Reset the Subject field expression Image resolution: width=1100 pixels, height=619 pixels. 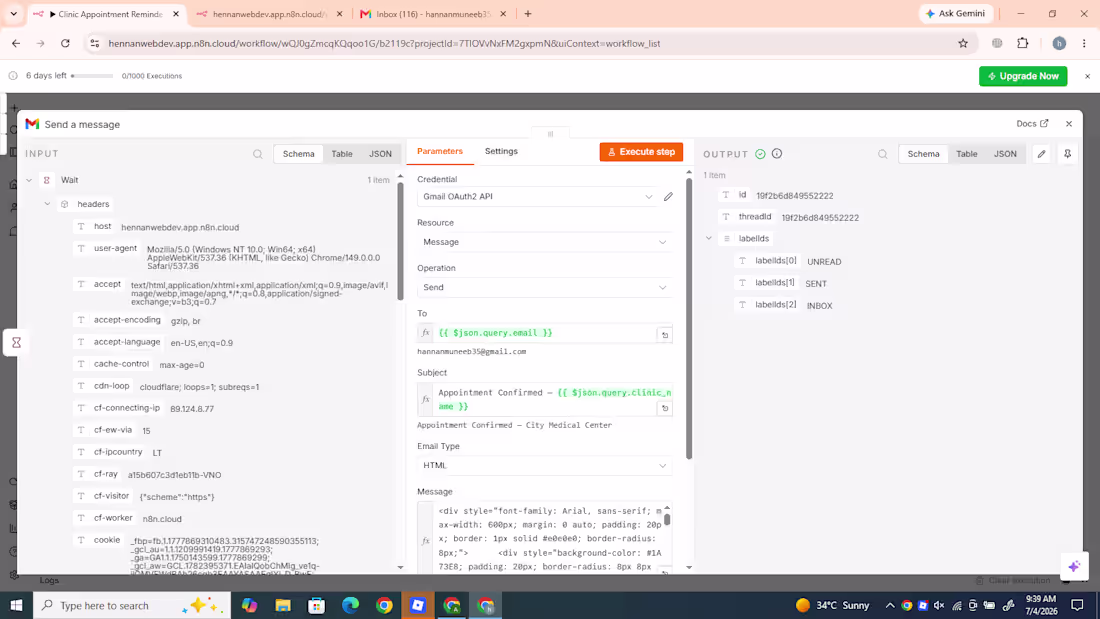[664, 408]
